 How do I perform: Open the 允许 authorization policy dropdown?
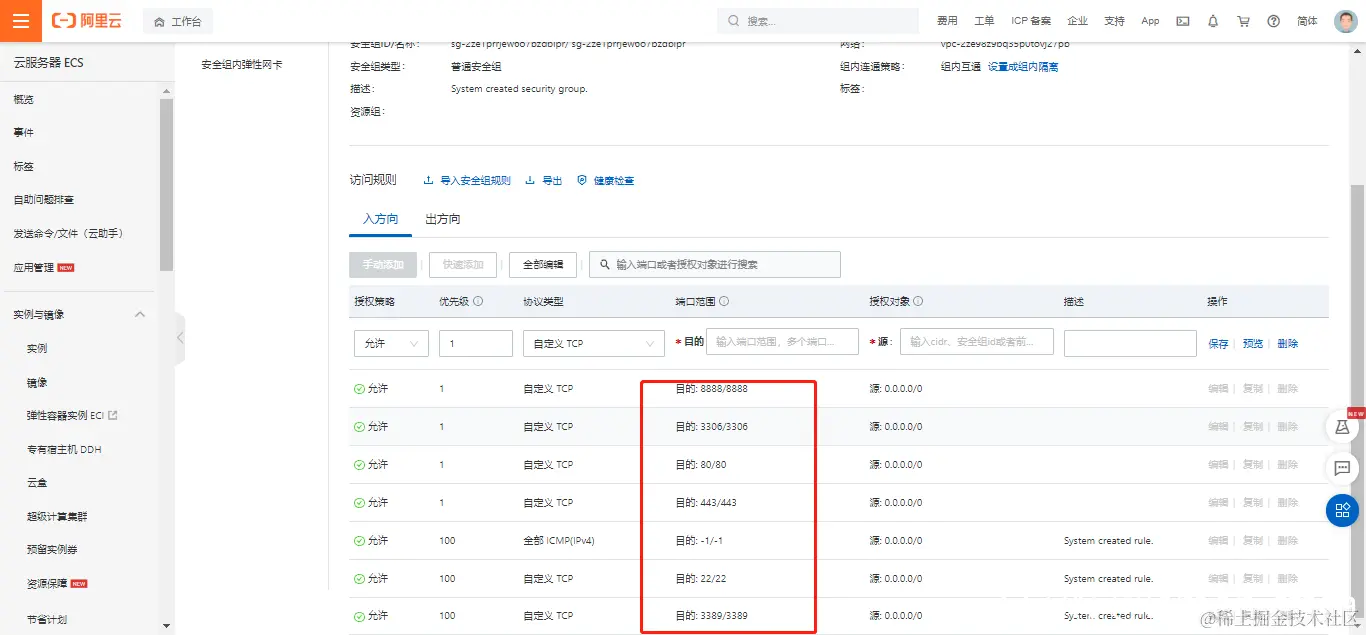coord(391,343)
